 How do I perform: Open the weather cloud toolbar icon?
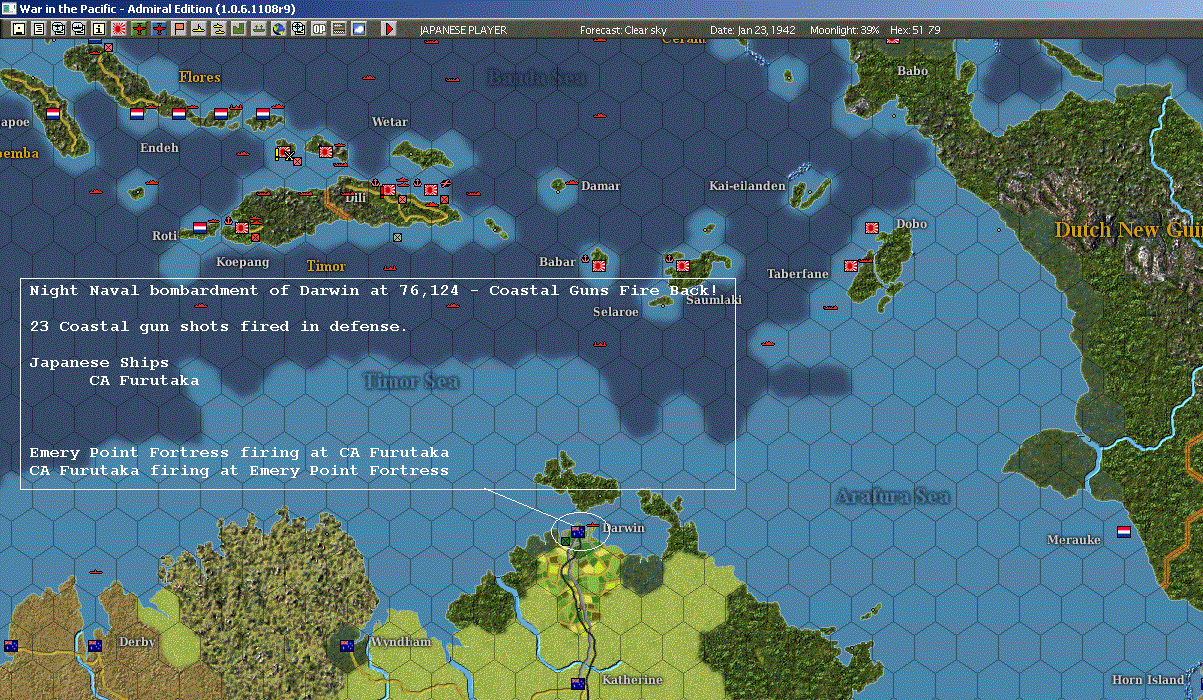(x=360, y=29)
